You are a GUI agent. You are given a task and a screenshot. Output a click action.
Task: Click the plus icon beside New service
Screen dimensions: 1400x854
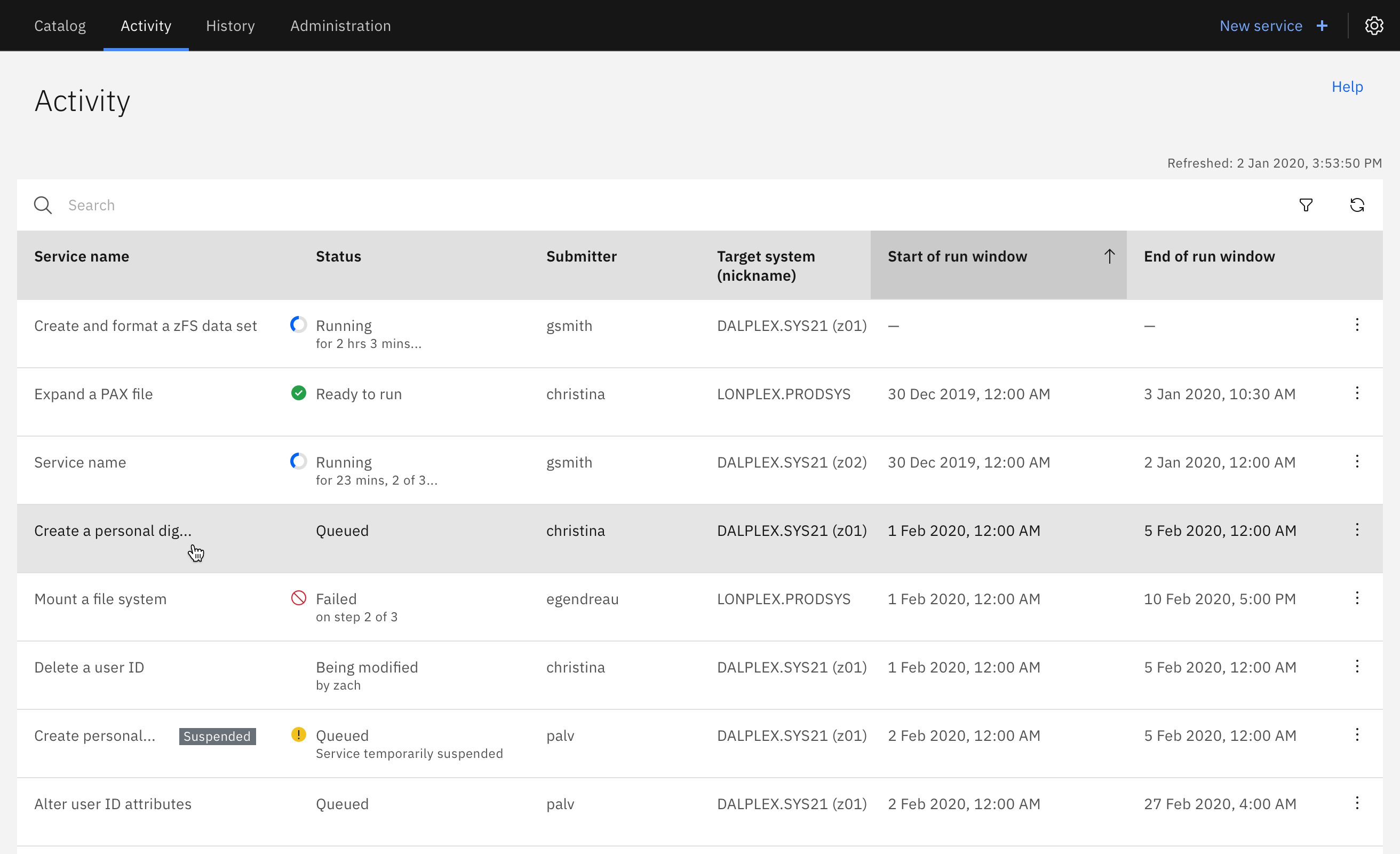pos(1322,26)
